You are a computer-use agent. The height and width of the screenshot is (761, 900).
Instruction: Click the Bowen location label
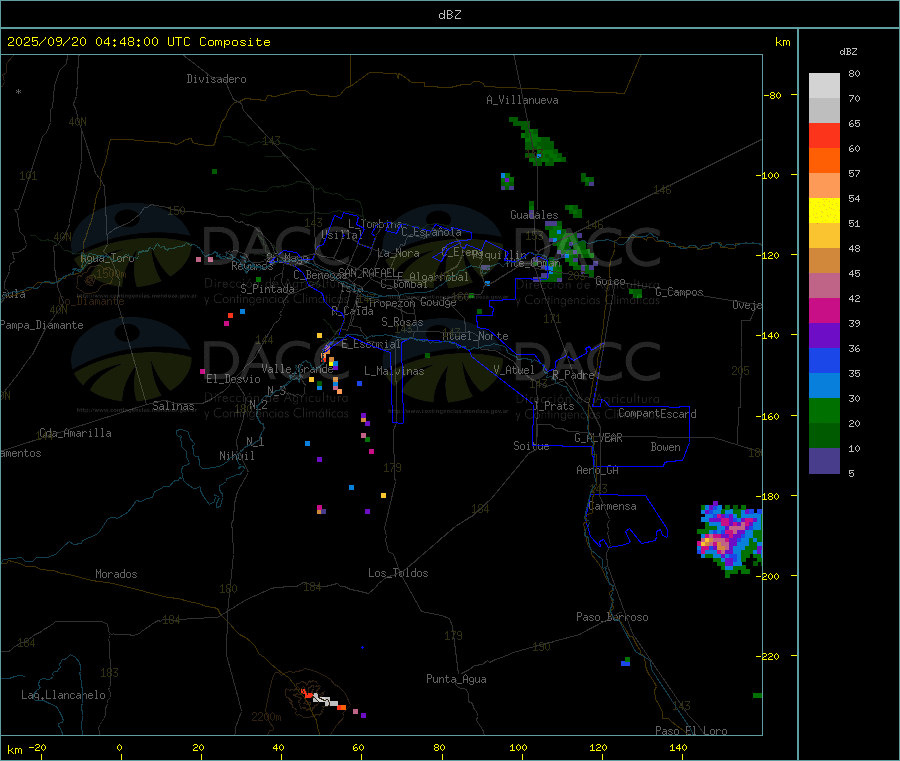pos(665,447)
